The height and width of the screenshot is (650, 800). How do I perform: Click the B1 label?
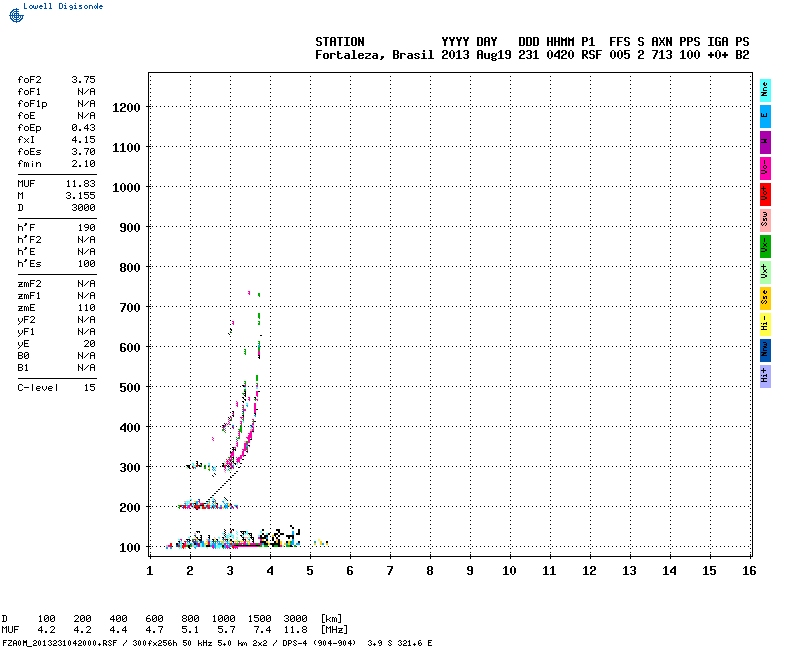[x=23, y=368]
